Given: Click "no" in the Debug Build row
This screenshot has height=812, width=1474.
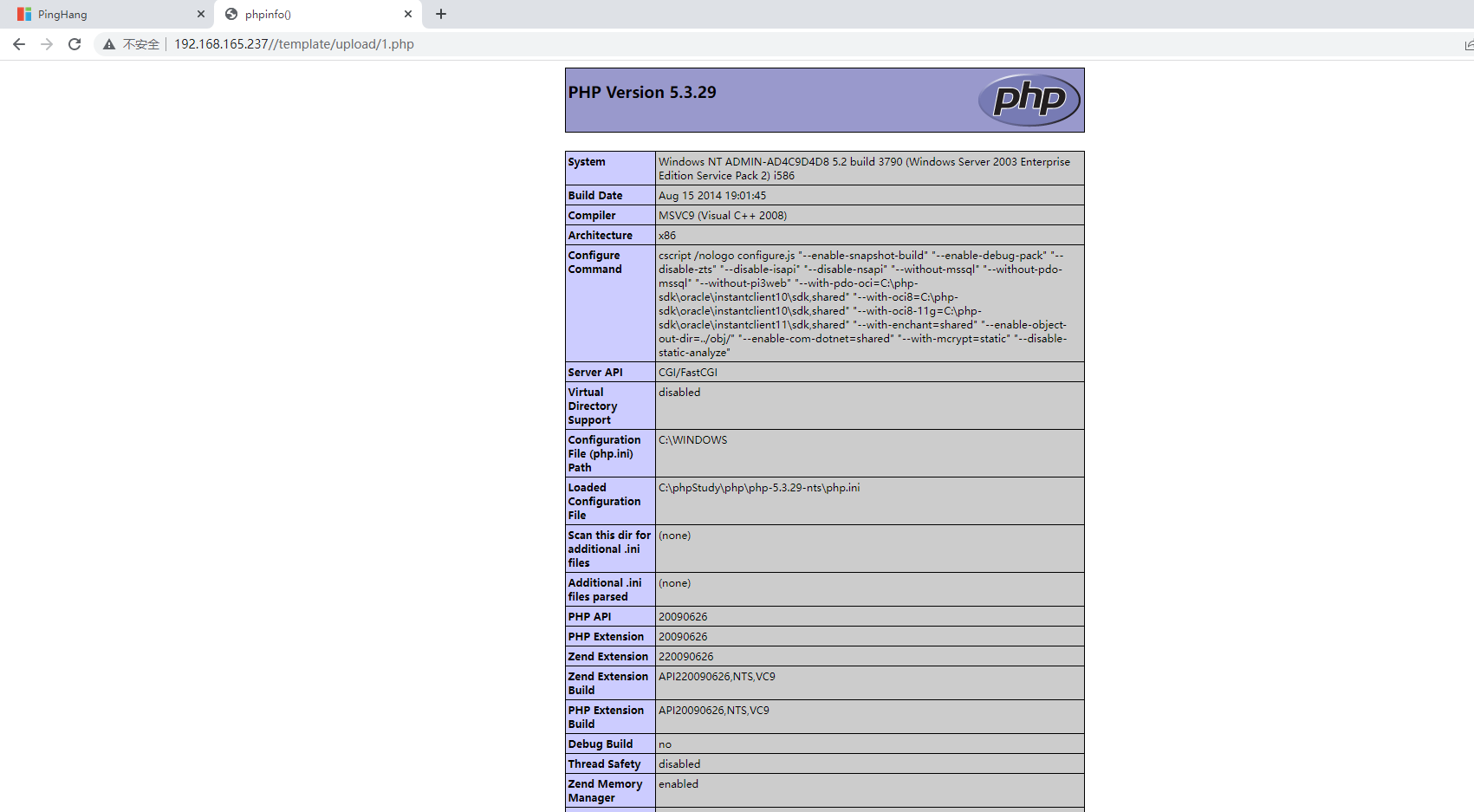Looking at the screenshot, I should (x=665, y=744).
